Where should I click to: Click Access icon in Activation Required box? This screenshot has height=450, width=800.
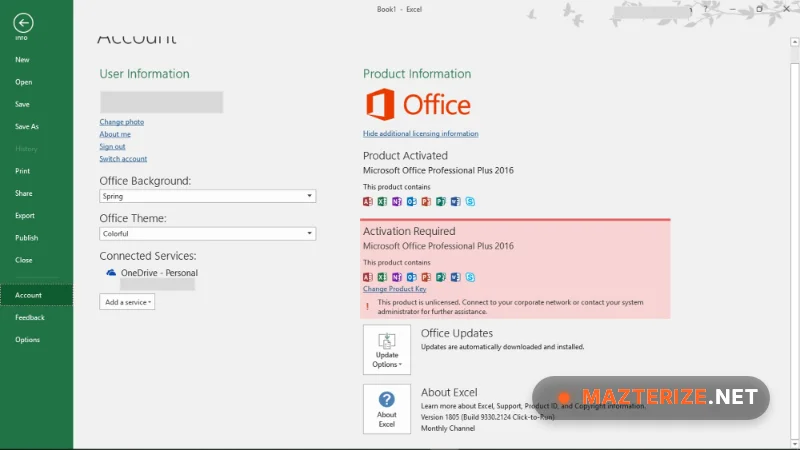[x=367, y=277]
